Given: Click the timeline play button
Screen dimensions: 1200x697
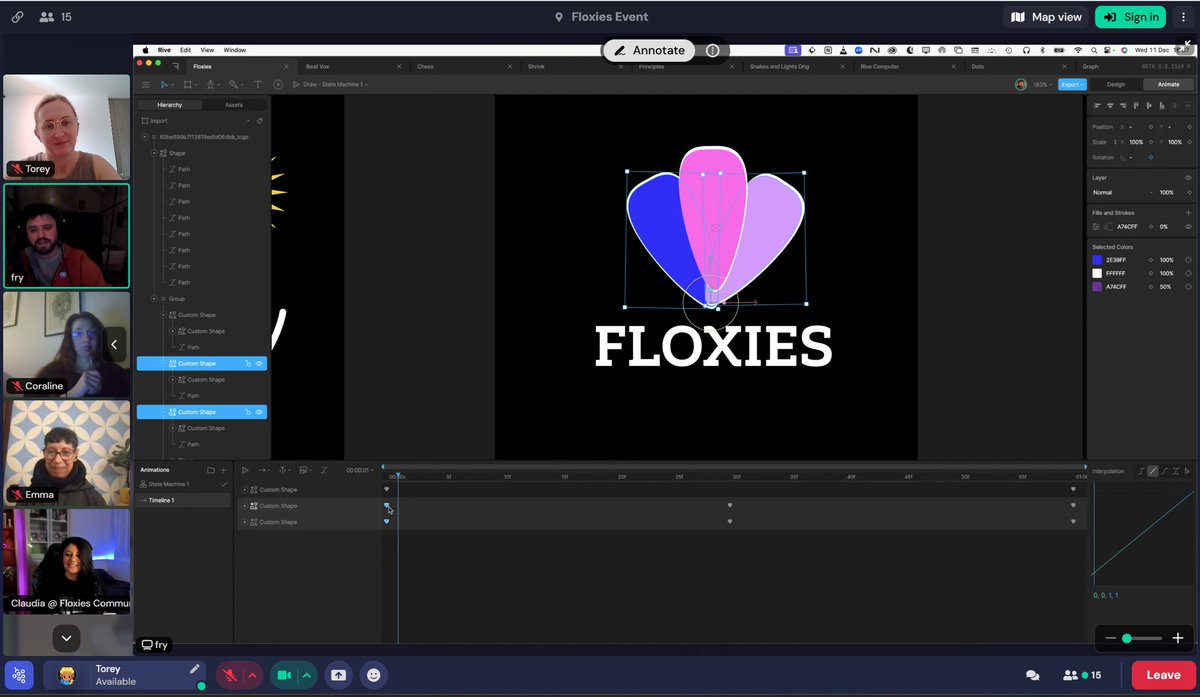Looking at the screenshot, I should [245, 470].
